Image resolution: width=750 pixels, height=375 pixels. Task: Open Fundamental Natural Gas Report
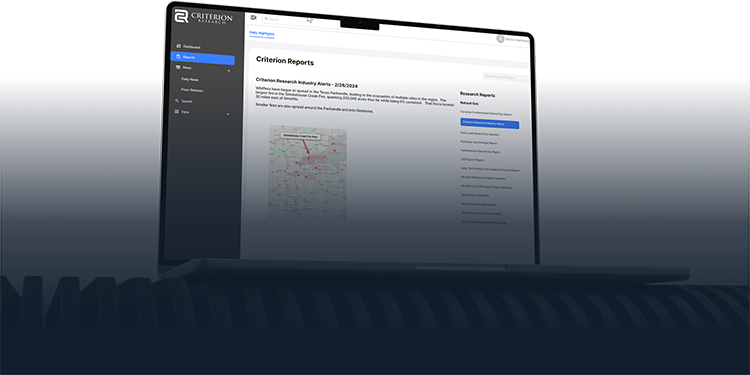pos(481,152)
